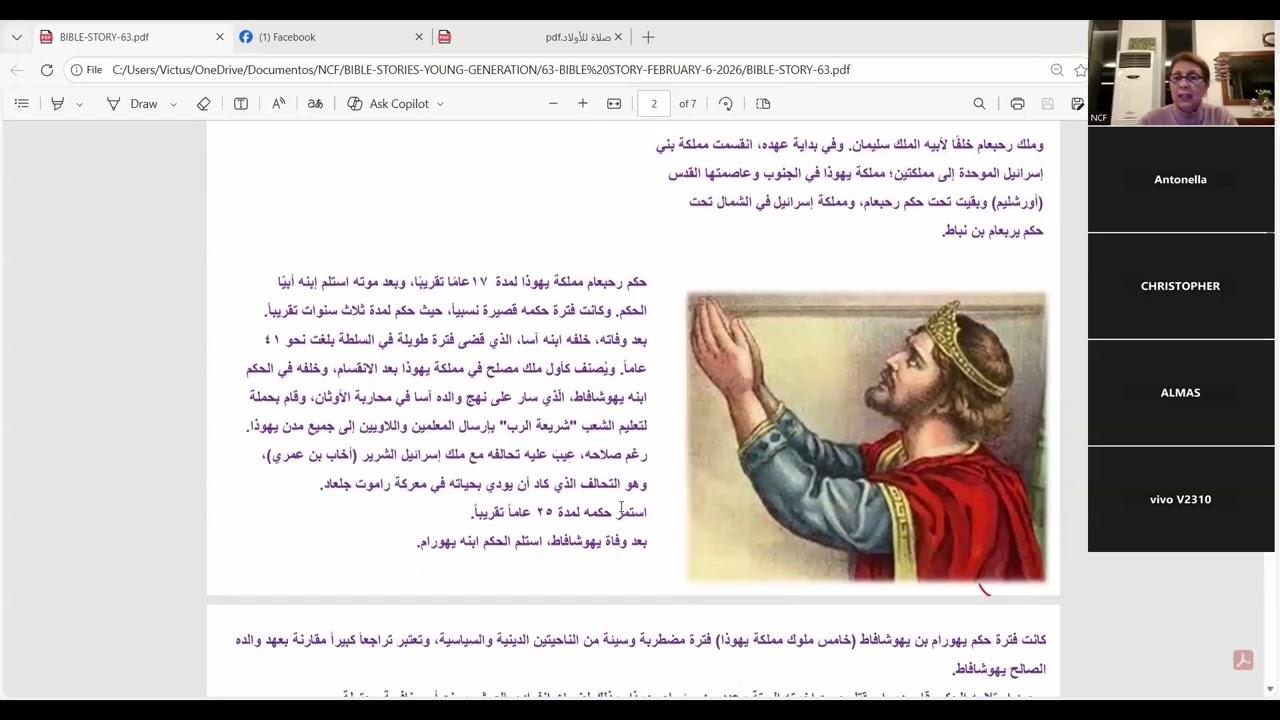Print the PDF document

[x=1017, y=104]
